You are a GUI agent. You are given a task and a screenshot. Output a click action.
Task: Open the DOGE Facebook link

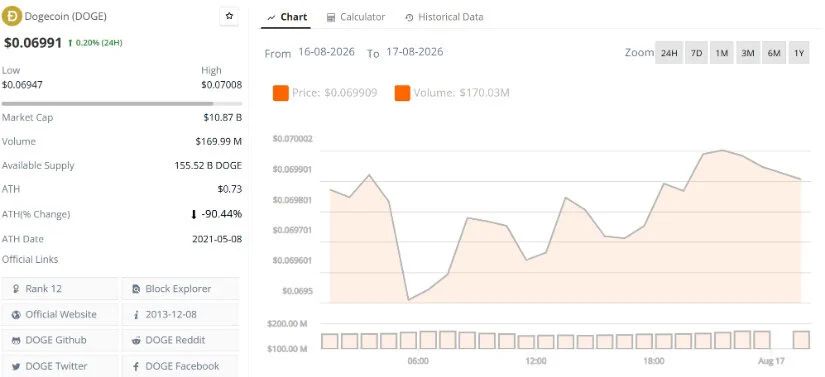180,366
